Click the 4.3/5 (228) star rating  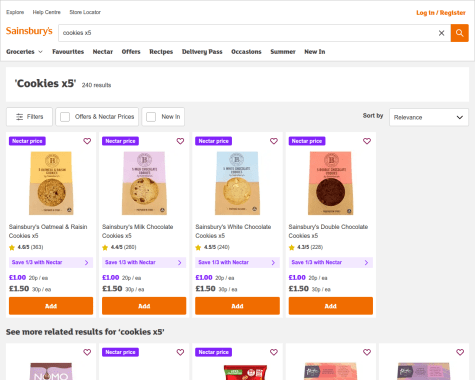pos(306,247)
